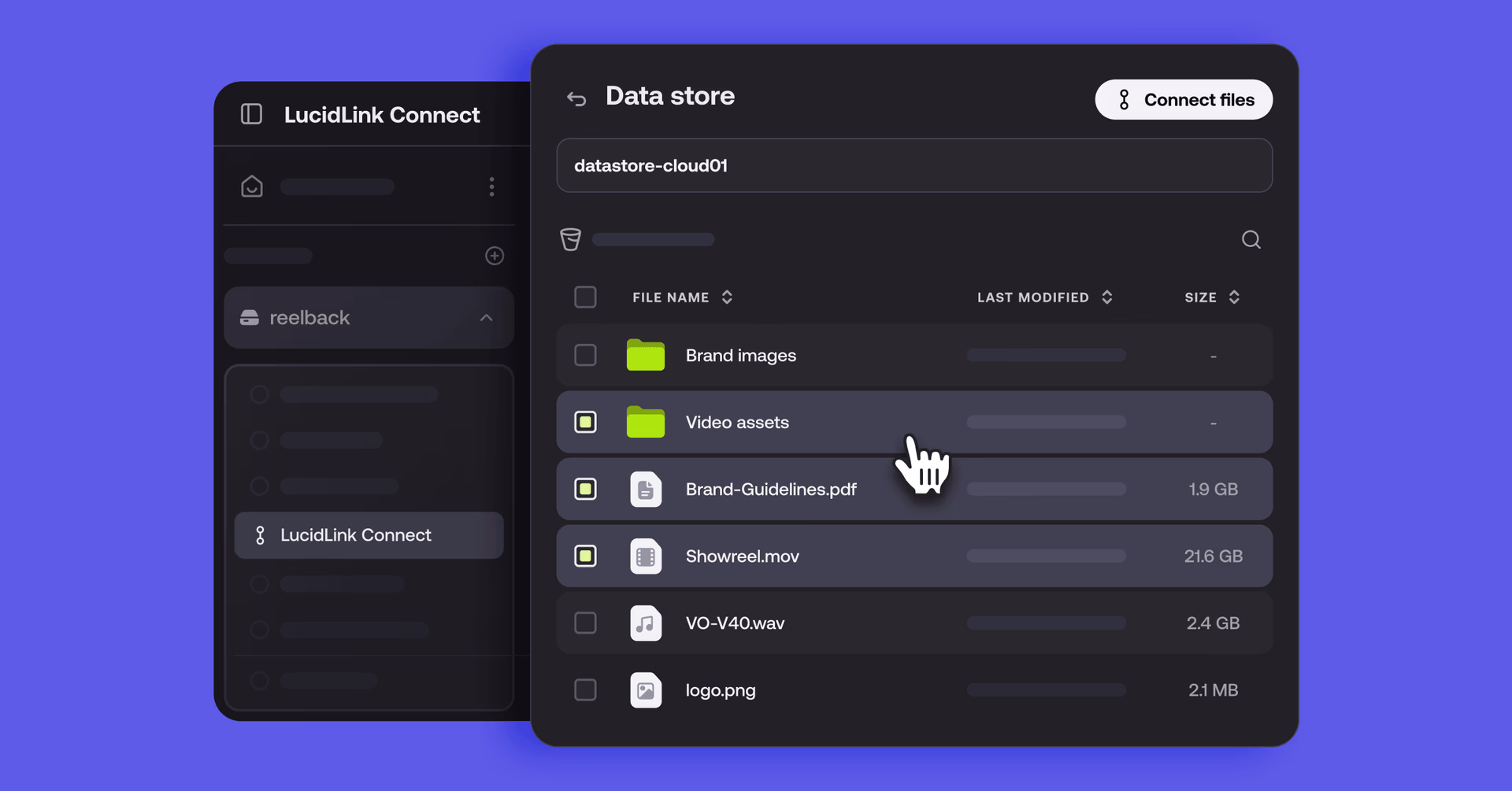The width and height of the screenshot is (1512, 791).
Task: Click the VO-V40.wav file name
Action: (735, 623)
